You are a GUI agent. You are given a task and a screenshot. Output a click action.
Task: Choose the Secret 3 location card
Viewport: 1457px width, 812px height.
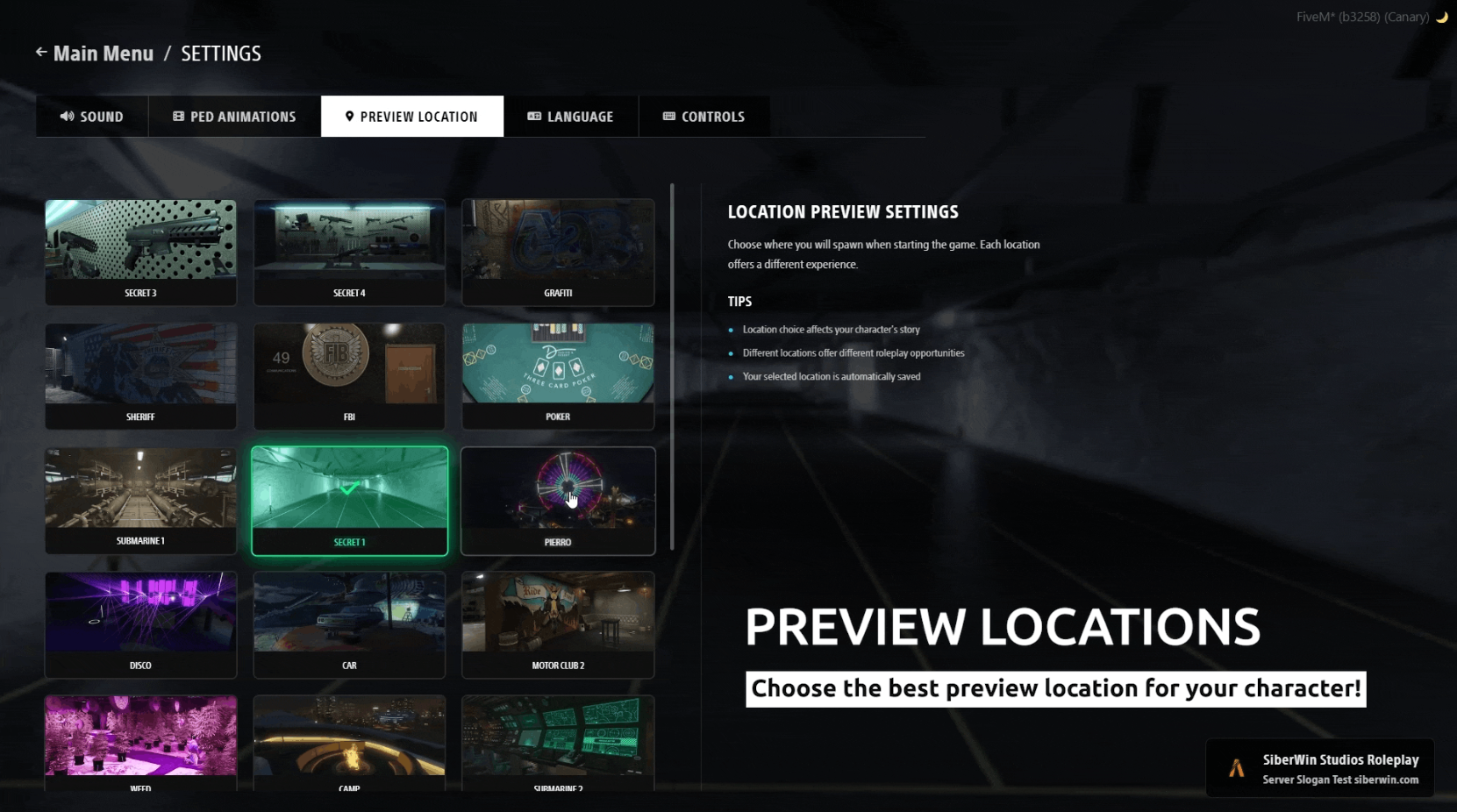pos(140,253)
